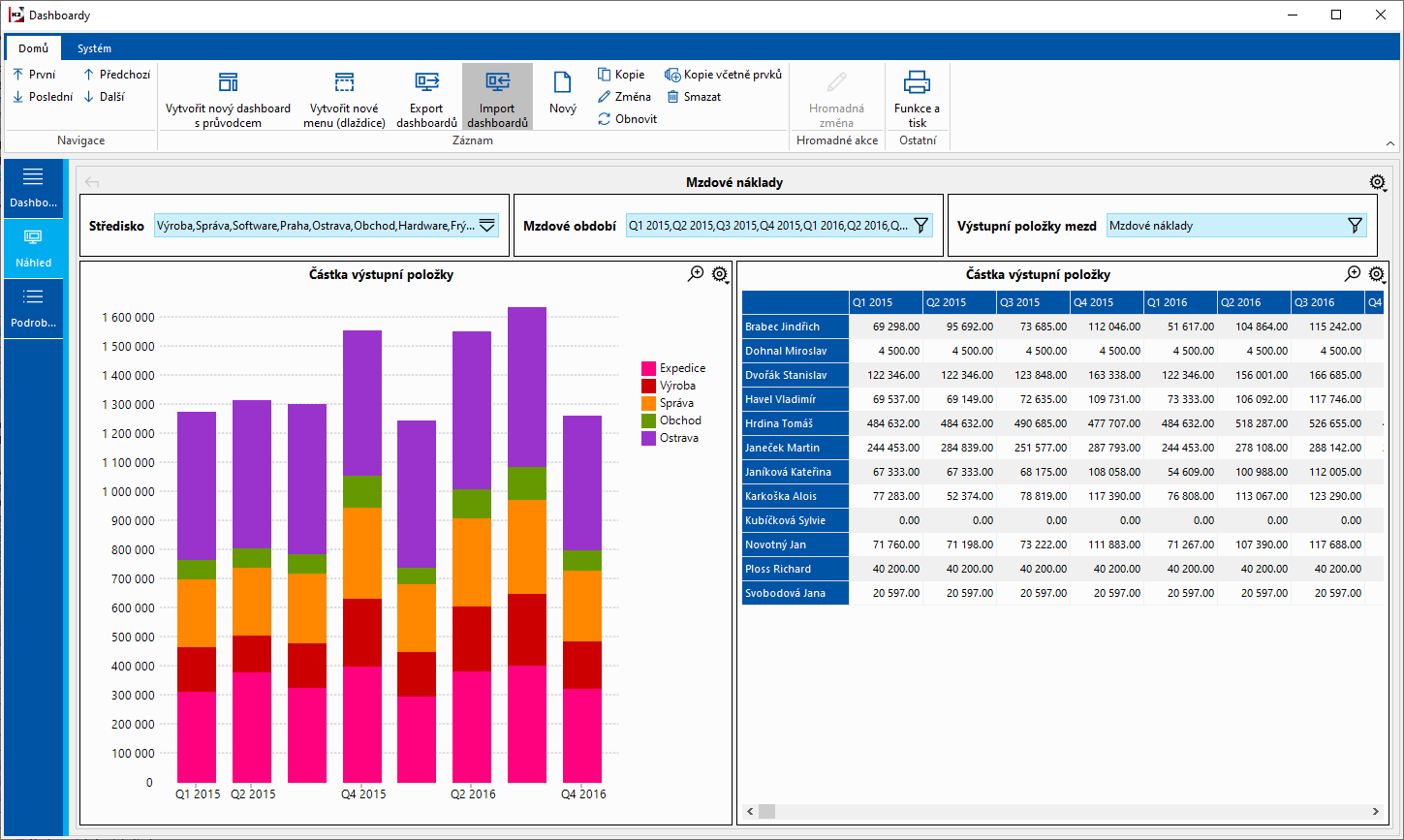Open Funkce a tisk printer icon
The height and width of the screenshot is (840, 1404).
(917, 83)
